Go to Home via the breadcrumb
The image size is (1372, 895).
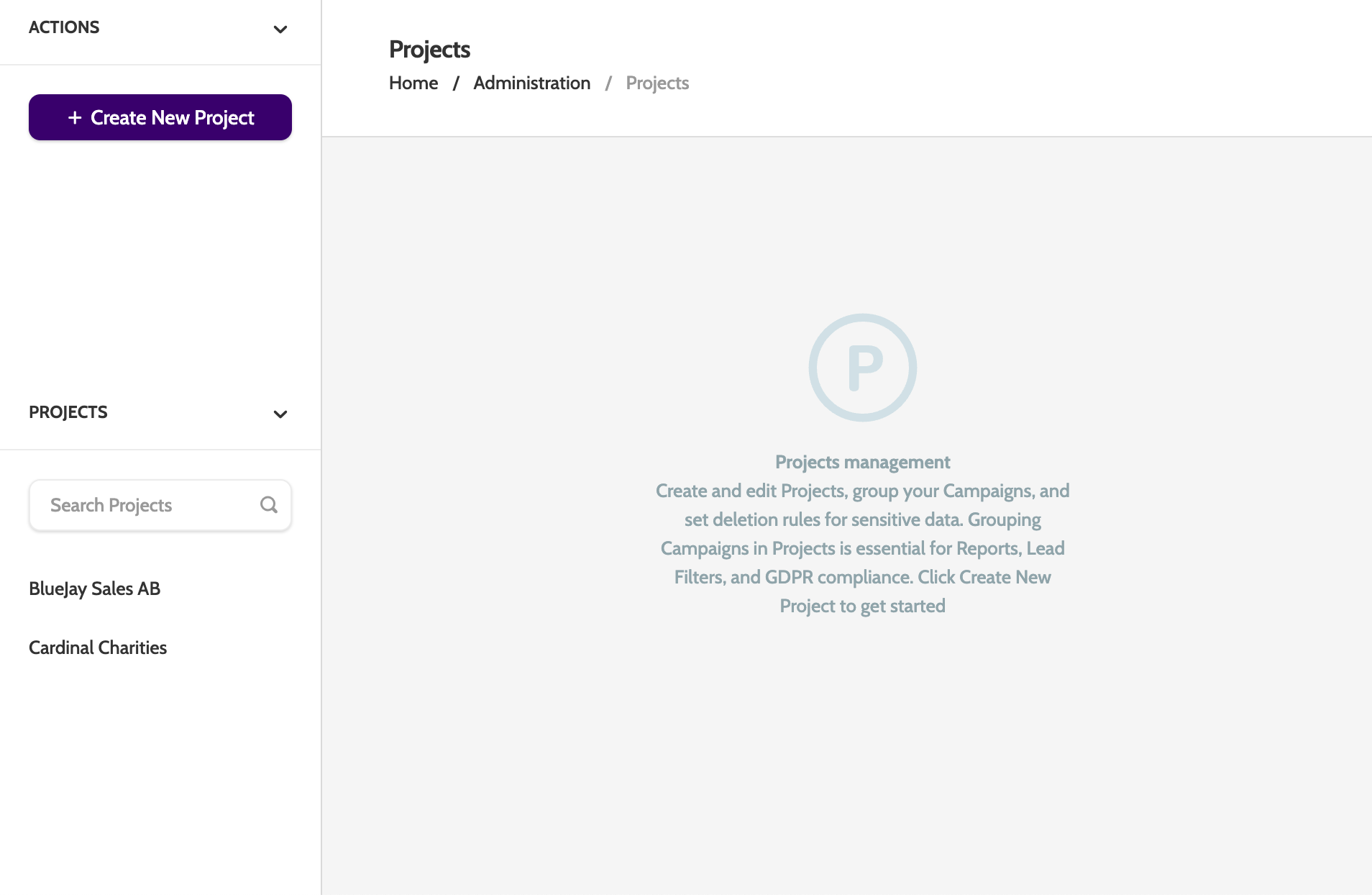[x=413, y=83]
